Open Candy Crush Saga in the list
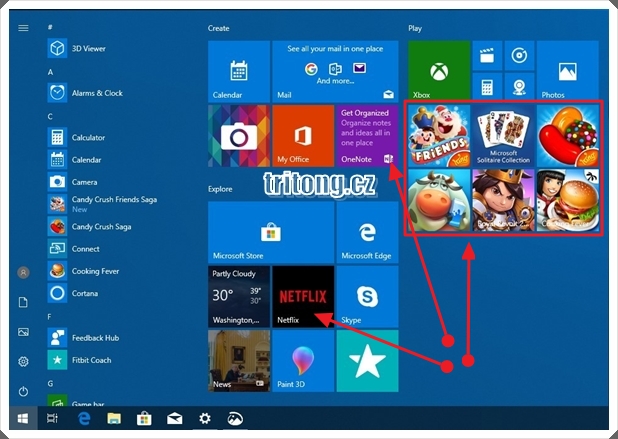The height and width of the screenshot is (439, 618). (102, 227)
